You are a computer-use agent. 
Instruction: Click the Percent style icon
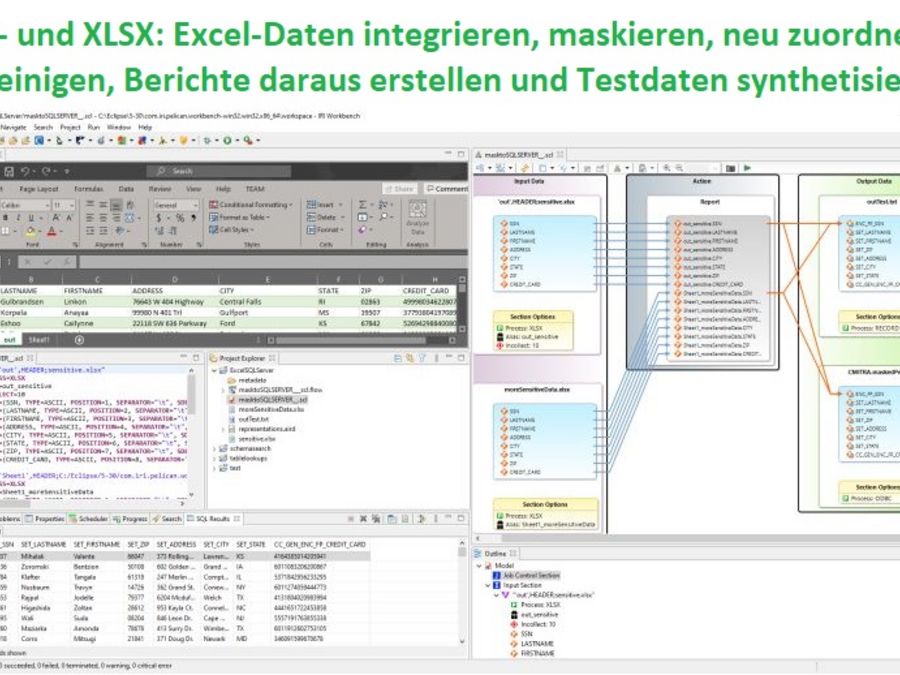click(x=180, y=218)
